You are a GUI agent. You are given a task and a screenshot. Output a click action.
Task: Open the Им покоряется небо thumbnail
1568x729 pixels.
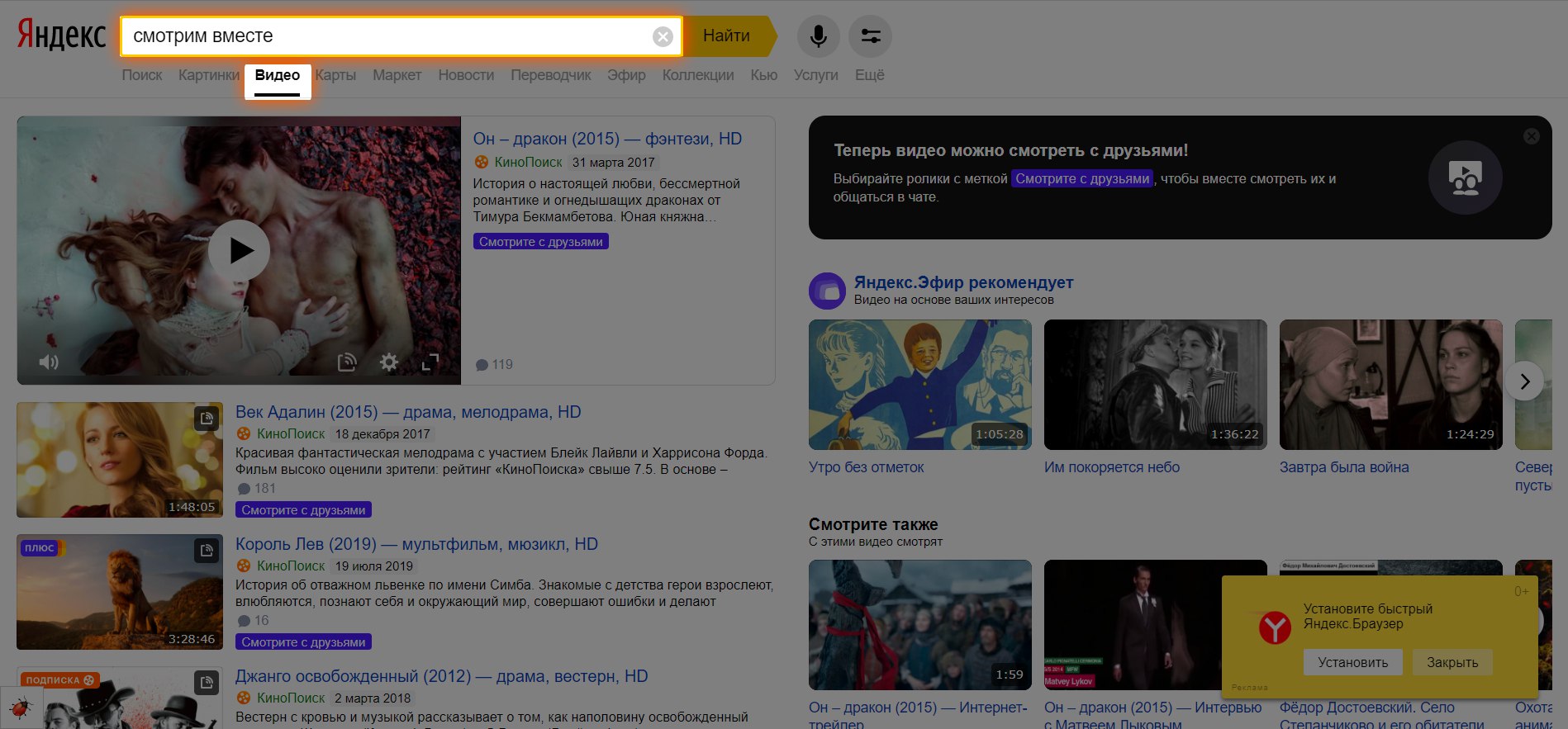[1156, 385]
